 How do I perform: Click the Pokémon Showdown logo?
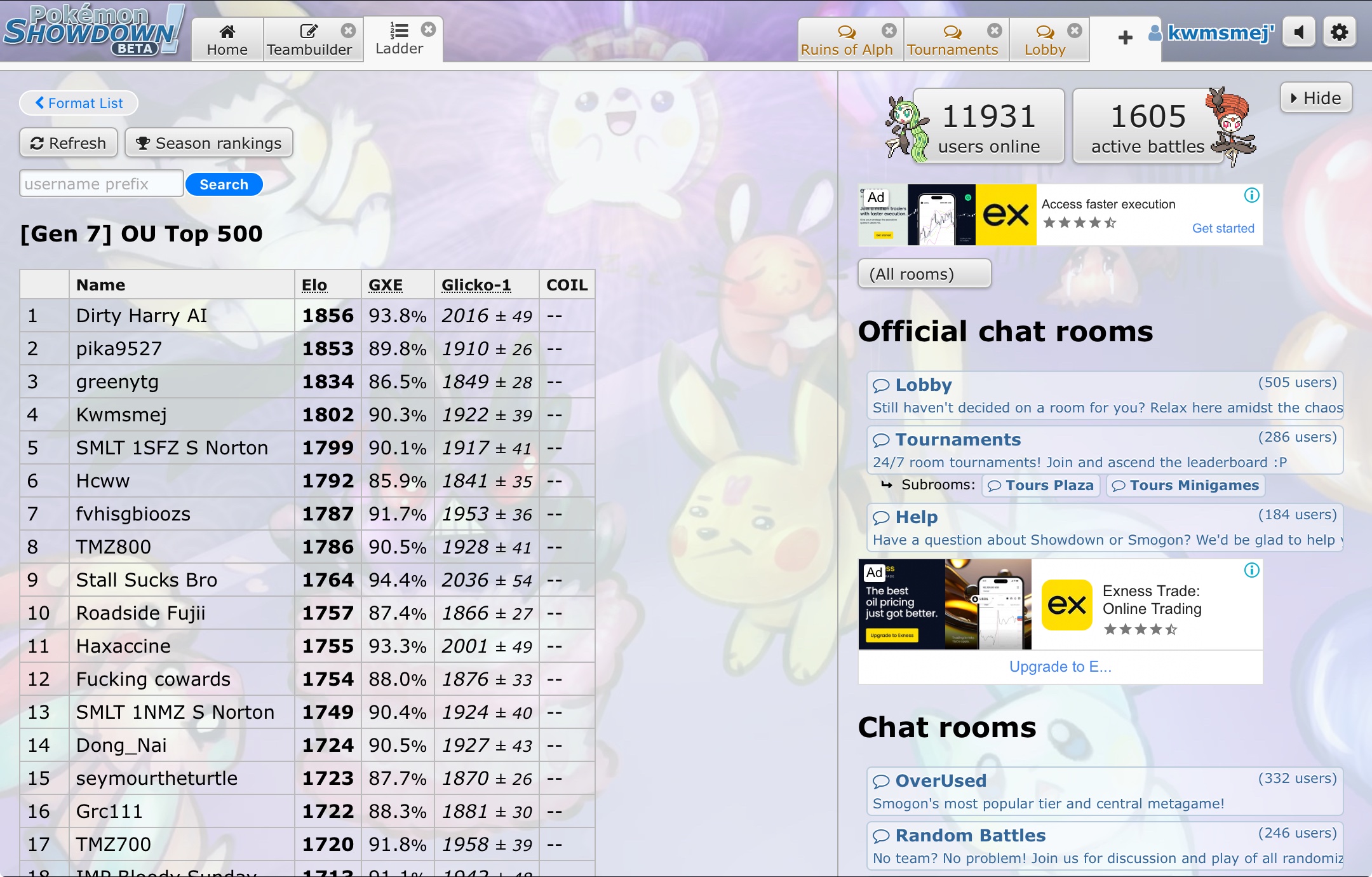click(x=93, y=31)
